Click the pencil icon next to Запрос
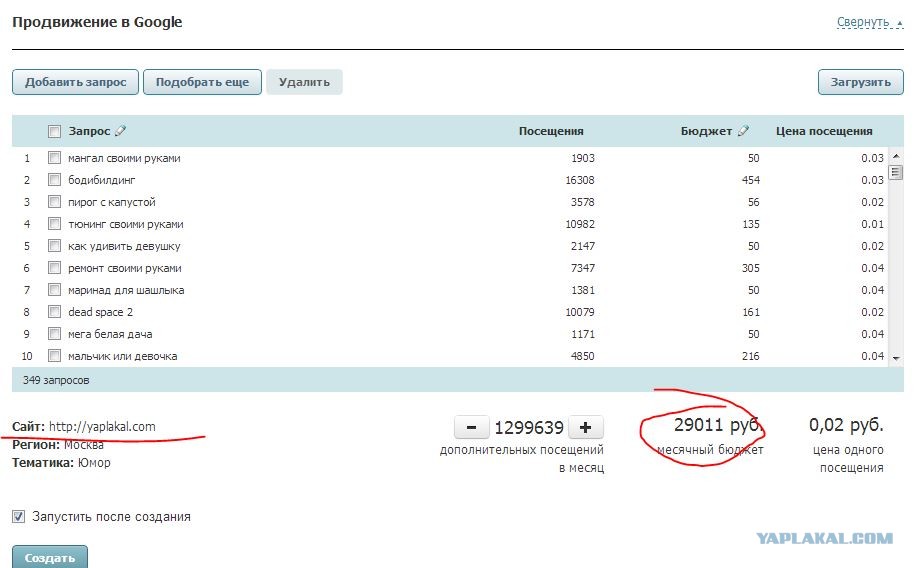919x568 pixels. click(x=121, y=131)
